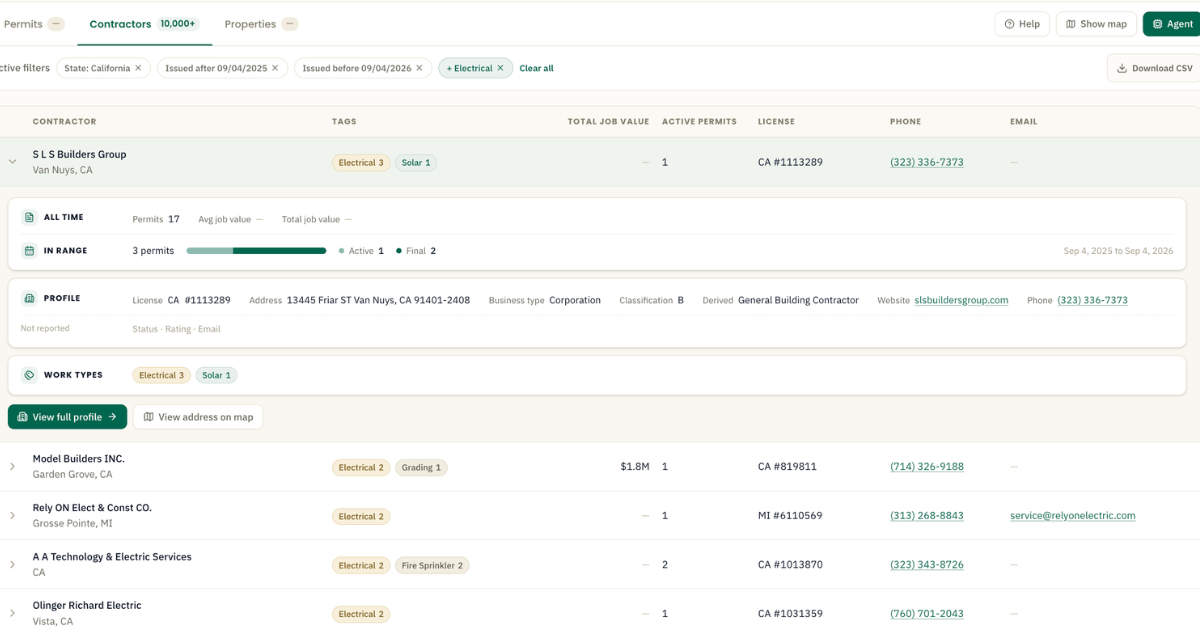Click S L S Builders Group phone in table row
Viewport: 1200px width, 630px height.
tap(927, 162)
